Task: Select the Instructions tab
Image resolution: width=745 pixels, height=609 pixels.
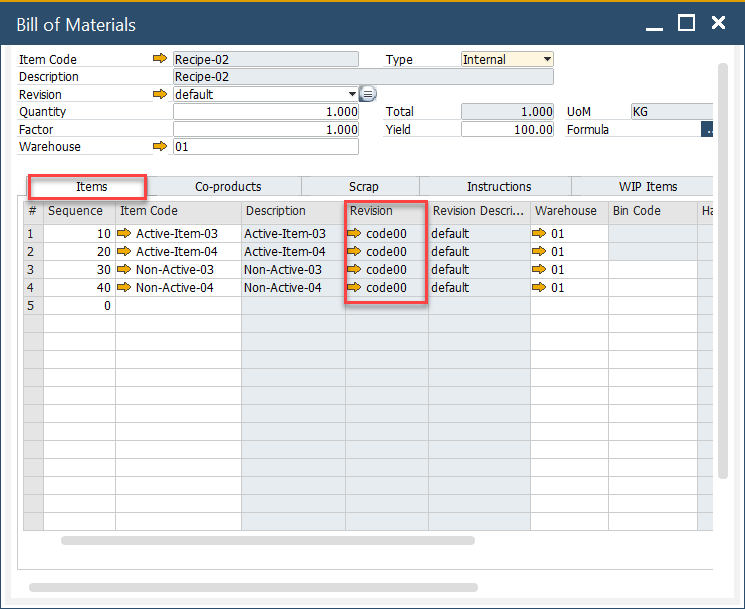Action: click(x=498, y=187)
